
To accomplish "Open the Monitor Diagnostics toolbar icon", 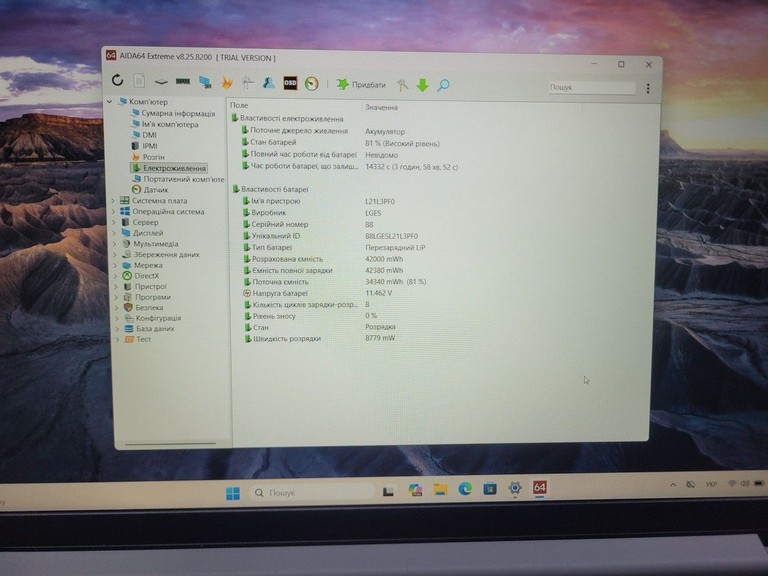I will (x=205, y=82).
